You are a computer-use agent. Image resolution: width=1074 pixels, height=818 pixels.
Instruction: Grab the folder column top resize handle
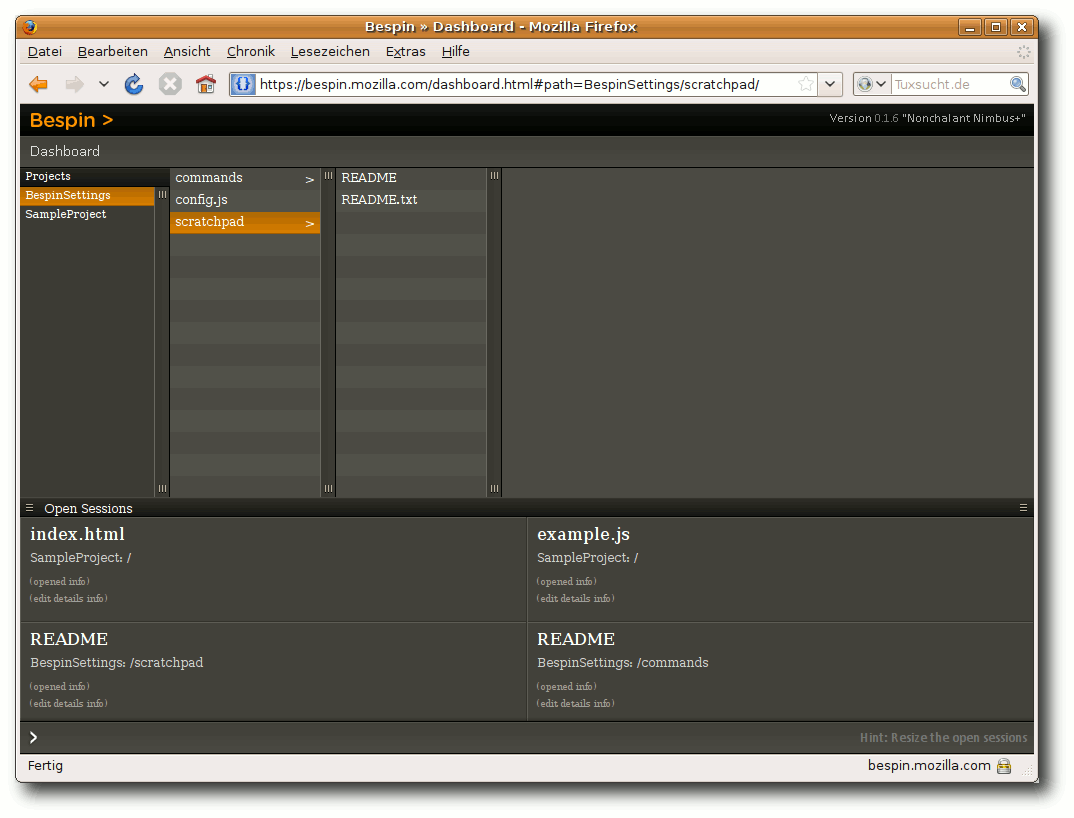[x=328, y=176]
